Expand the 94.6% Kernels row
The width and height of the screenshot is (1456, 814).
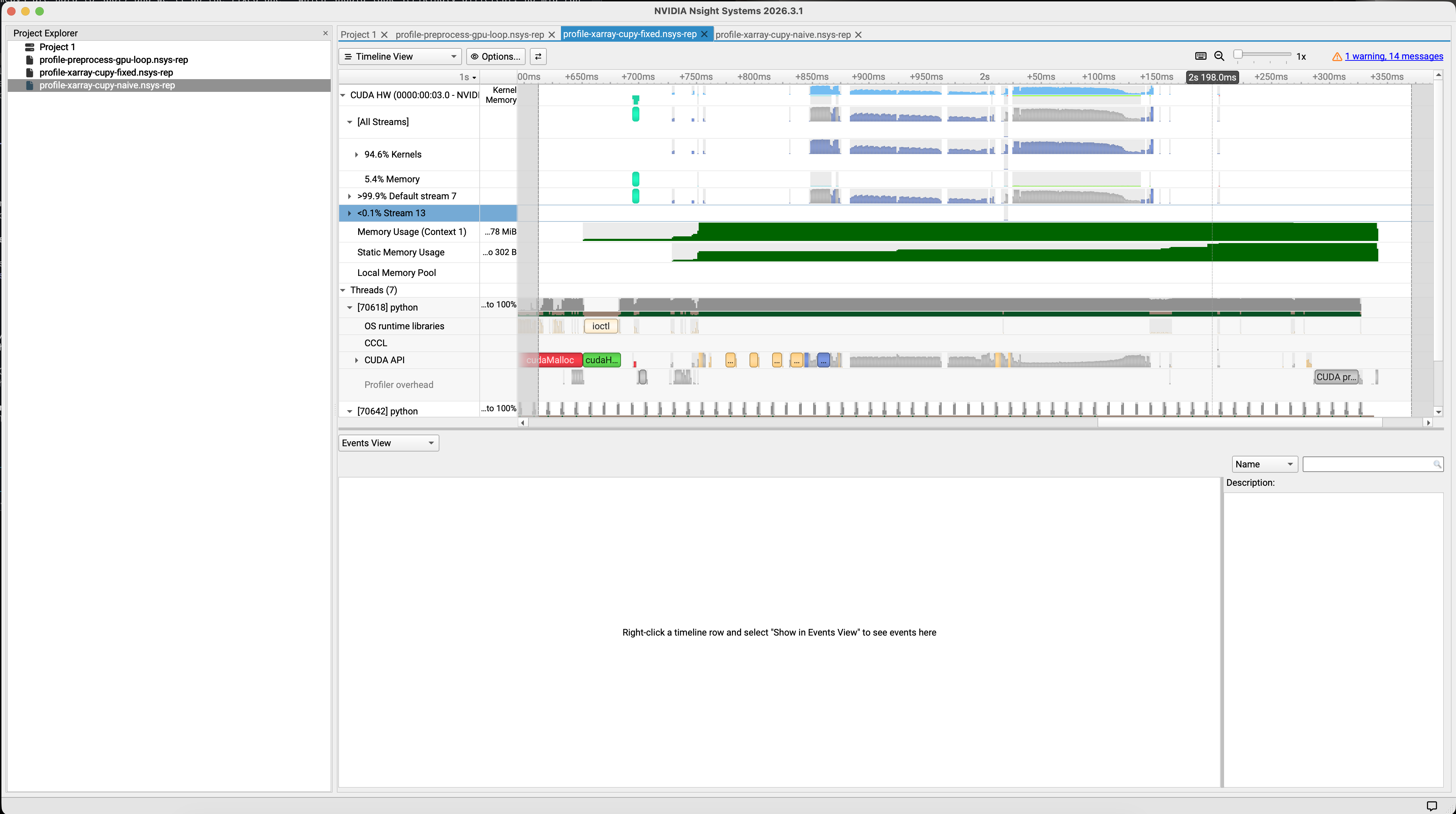click(357, 154)
